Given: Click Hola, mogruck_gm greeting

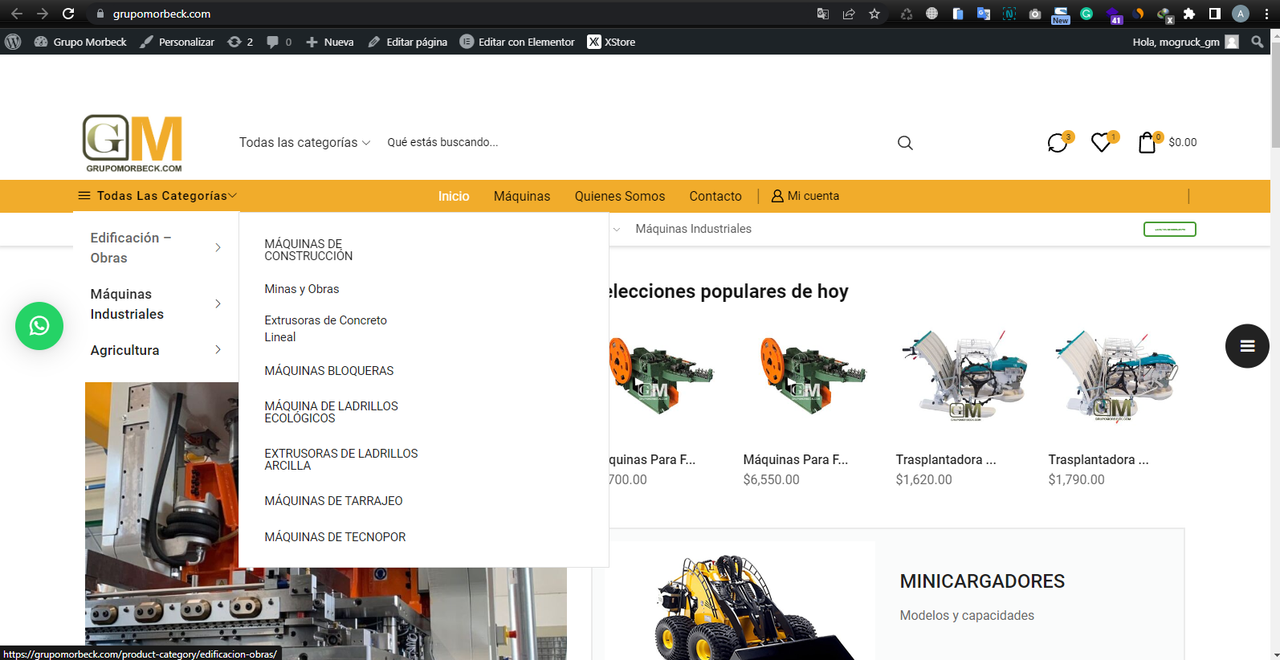Looking at the screenshot, I should [1176, 42].
